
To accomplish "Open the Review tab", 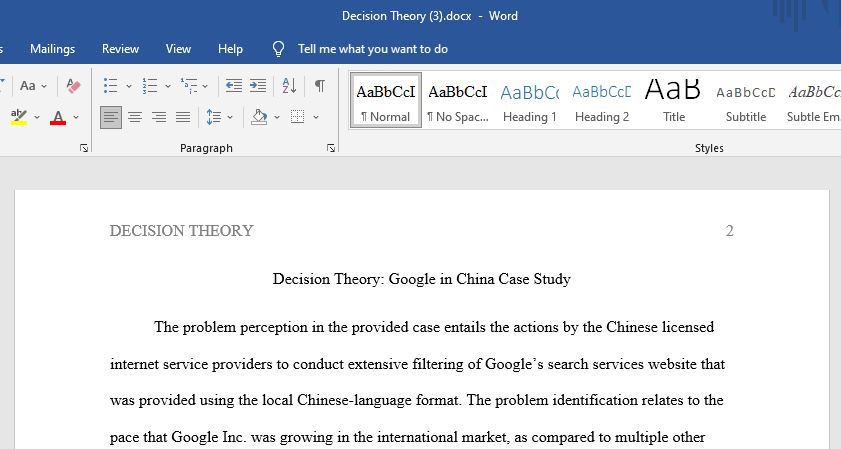I will [120, 49].
